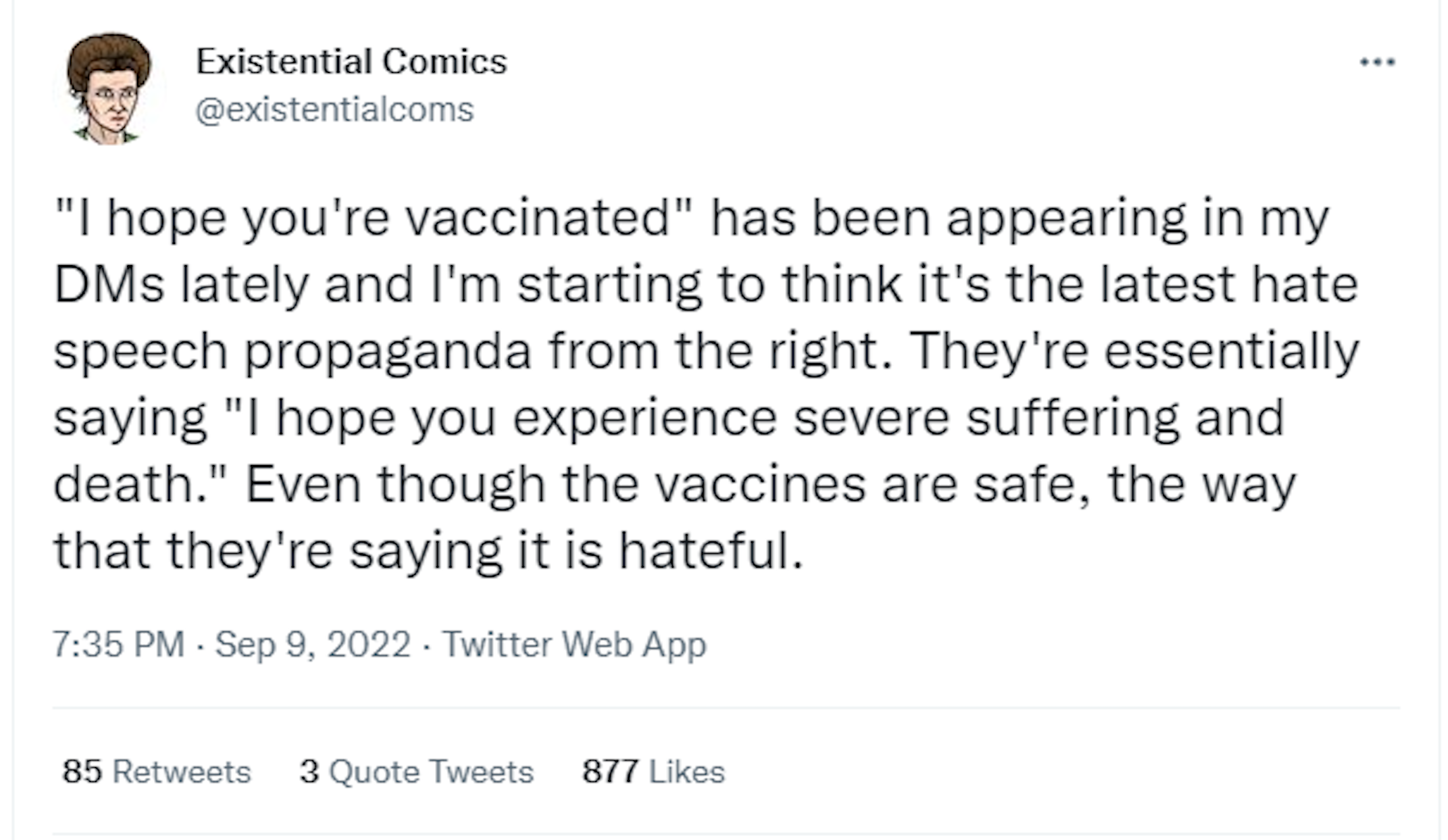1448x840 pixels.
Task: Open the Twitter Web App source link
Action: [575, 644]
